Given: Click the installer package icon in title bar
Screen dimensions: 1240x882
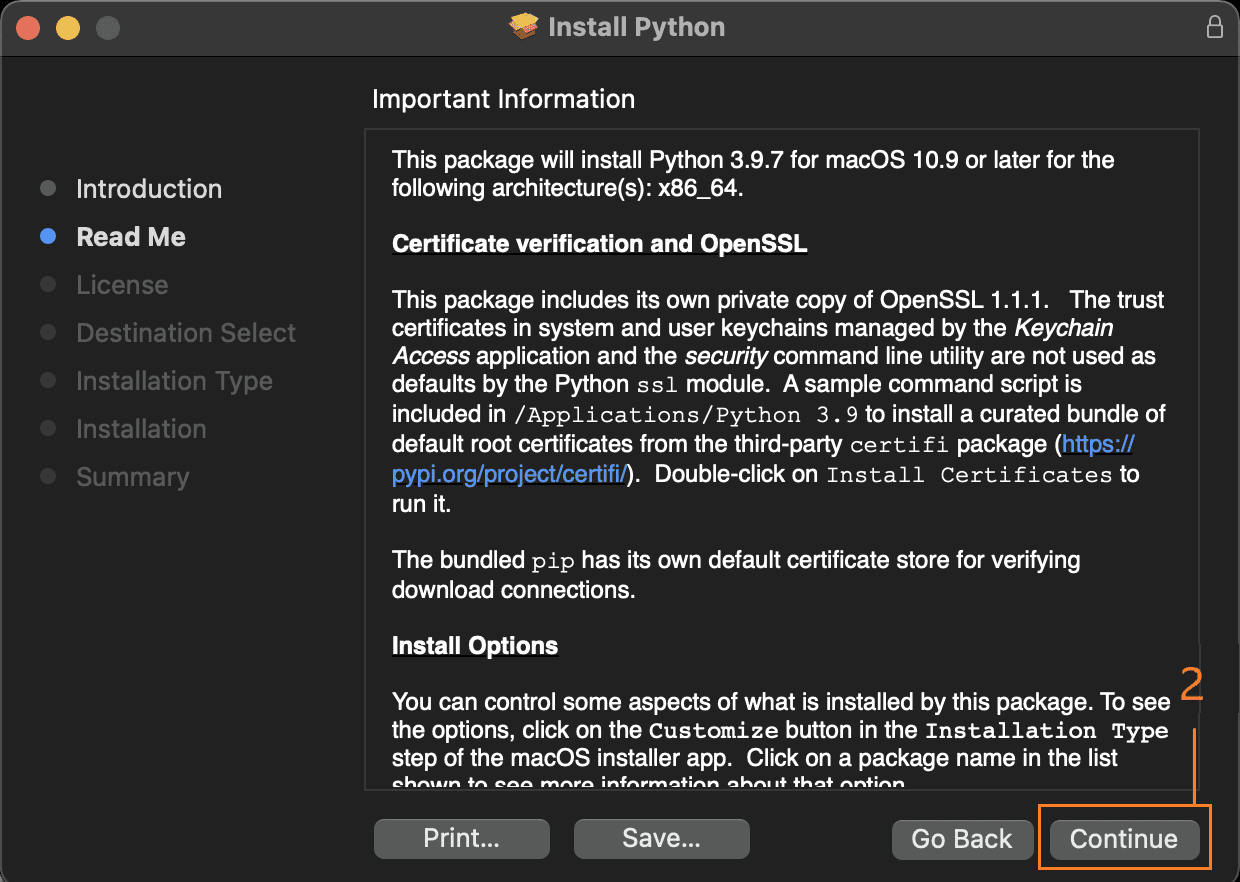Looking at the screenshot, I should [x=524, y=27].
